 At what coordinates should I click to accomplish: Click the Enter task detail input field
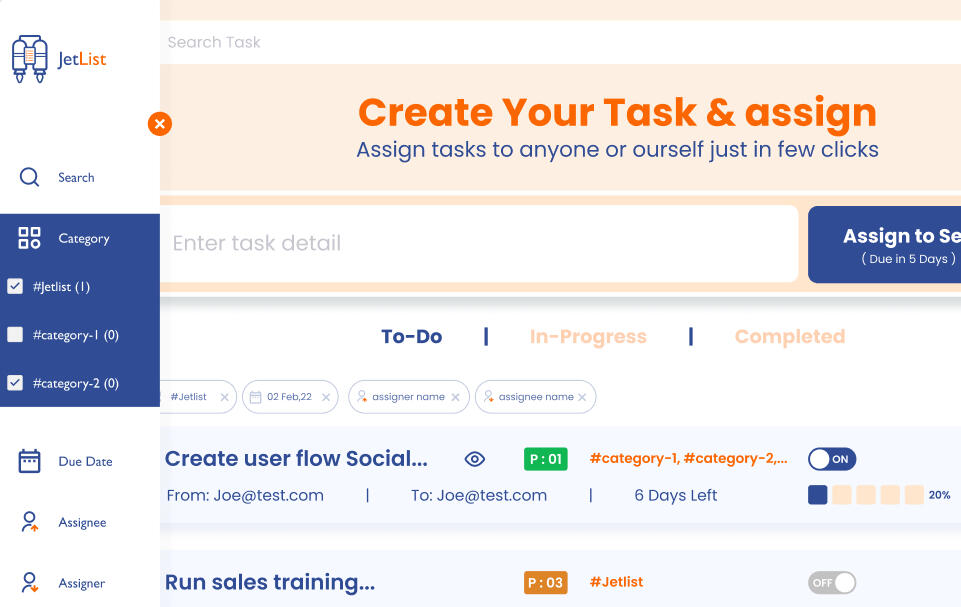tap(478, 244)
